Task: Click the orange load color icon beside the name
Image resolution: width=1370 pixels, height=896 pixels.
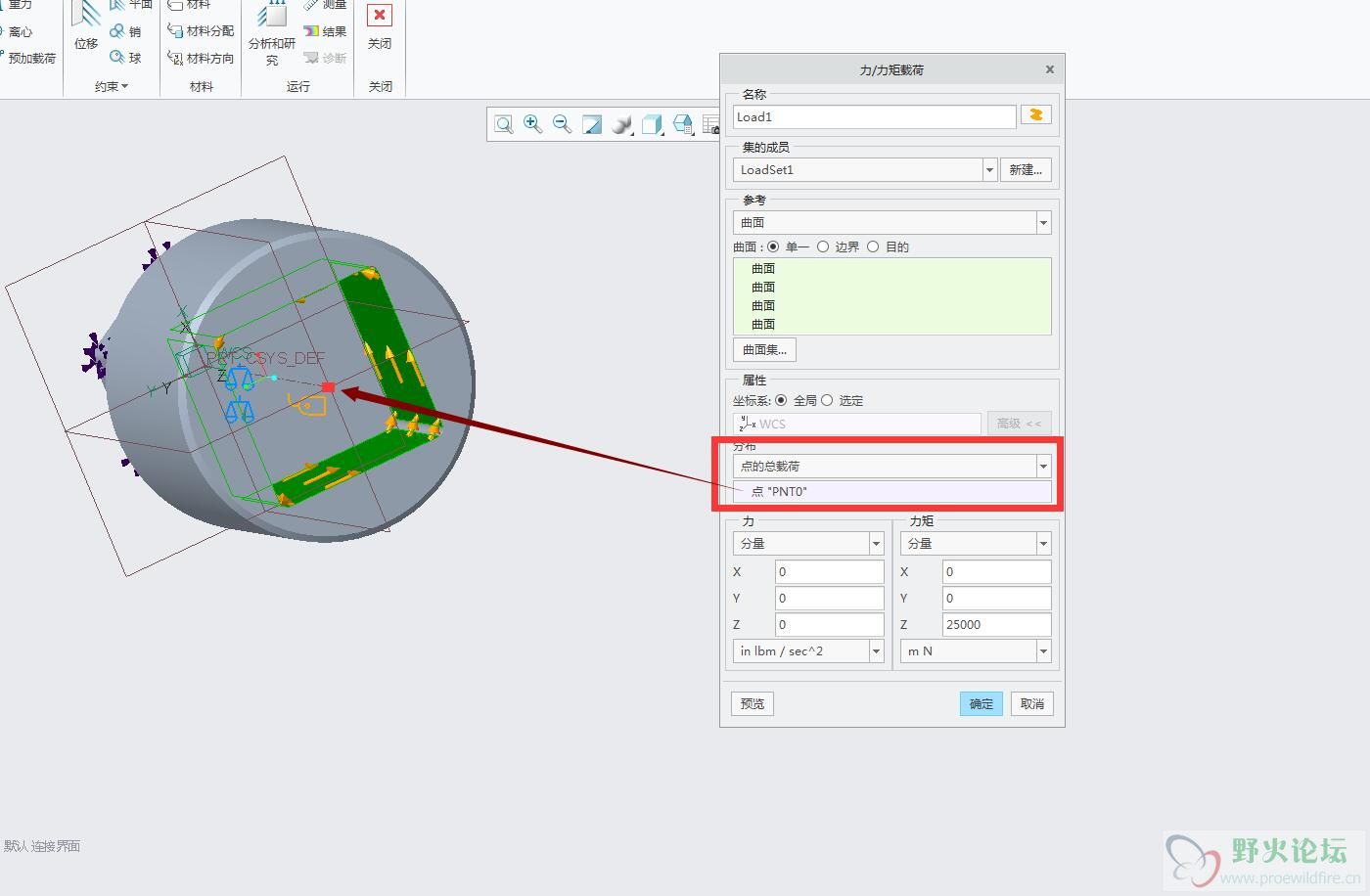Action: pyautogui.click(x=1036, y=115)
